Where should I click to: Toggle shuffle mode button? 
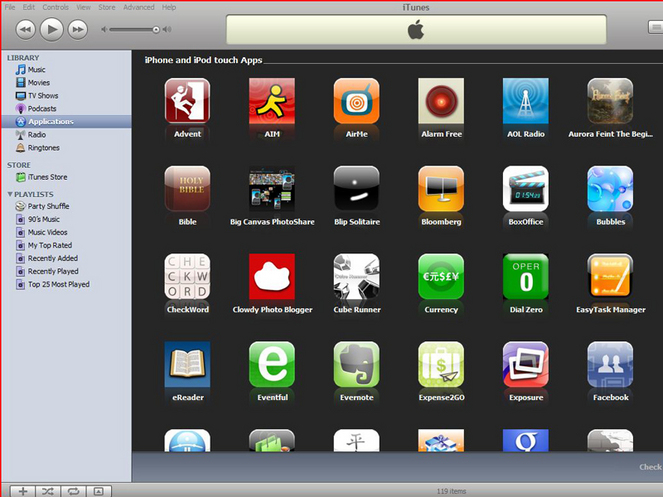pos(48,491)
